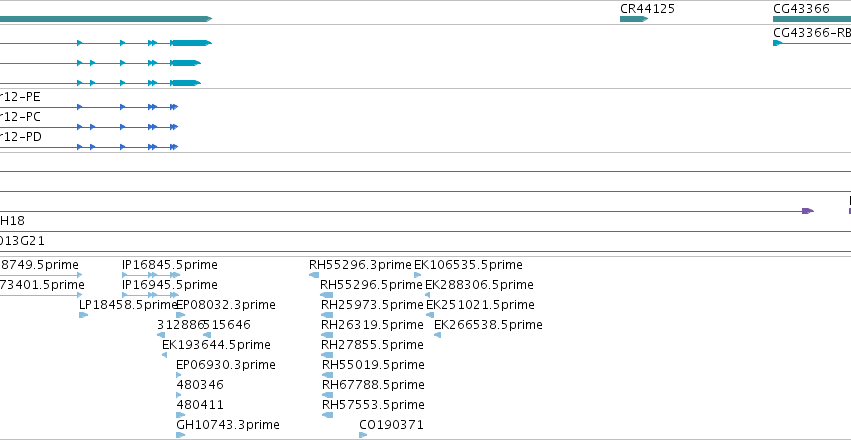Click the purple arrowhead ending the long BAC line
The width and height of the screenshot is (851, 440).
(808, 211)
